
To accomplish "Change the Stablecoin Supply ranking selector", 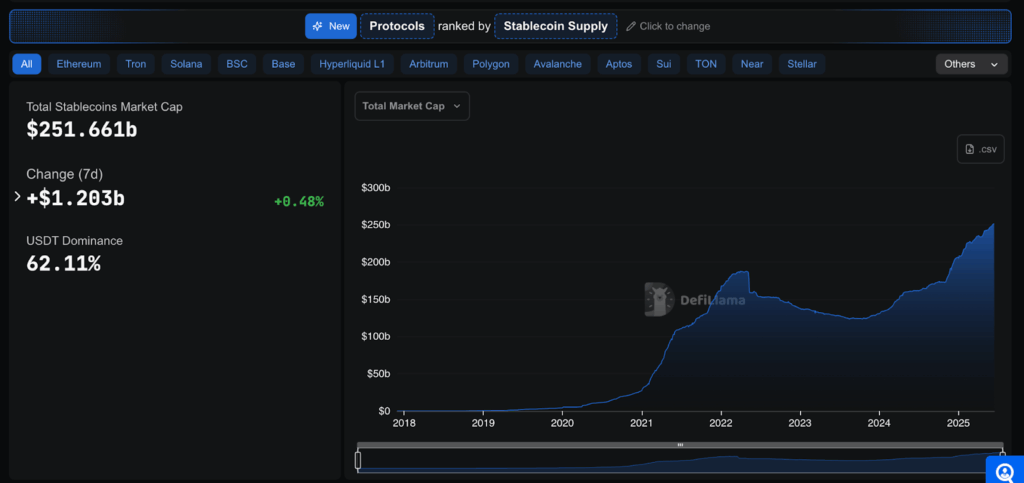I will coord(556,26).
